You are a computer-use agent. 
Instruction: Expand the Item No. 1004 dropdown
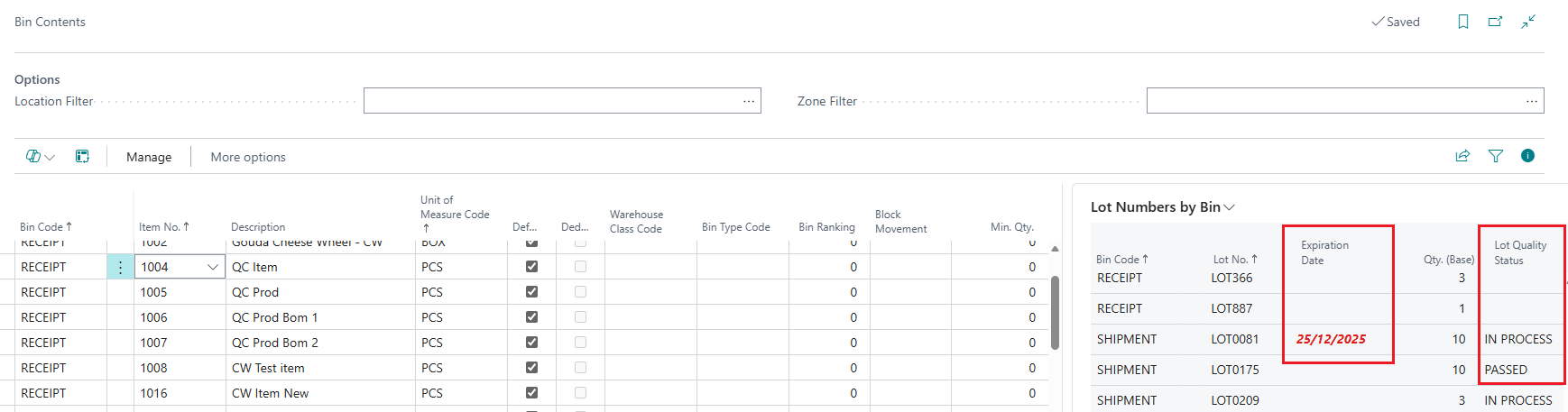point(213,267)
